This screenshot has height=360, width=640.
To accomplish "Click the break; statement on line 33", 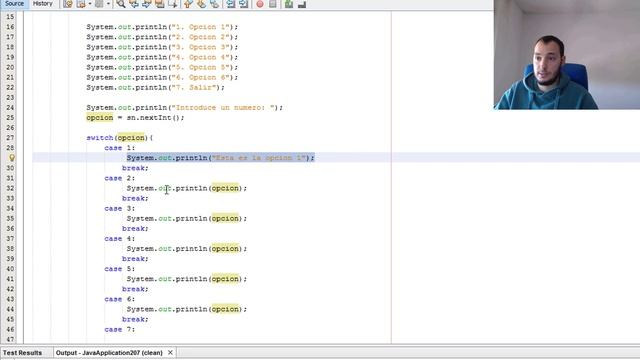I will [x=135, y=198].
